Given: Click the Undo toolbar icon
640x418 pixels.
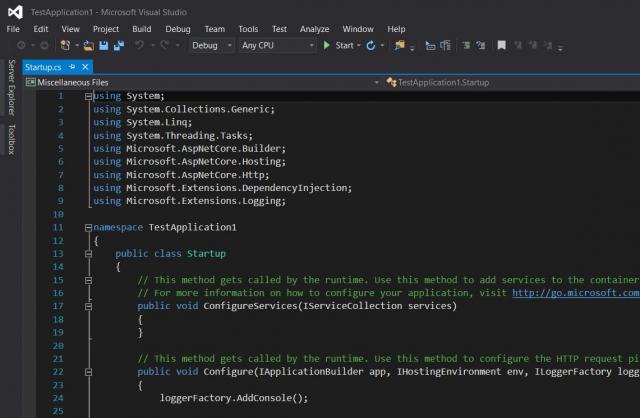Looking at the screenshot, I should tap(139, 45).
